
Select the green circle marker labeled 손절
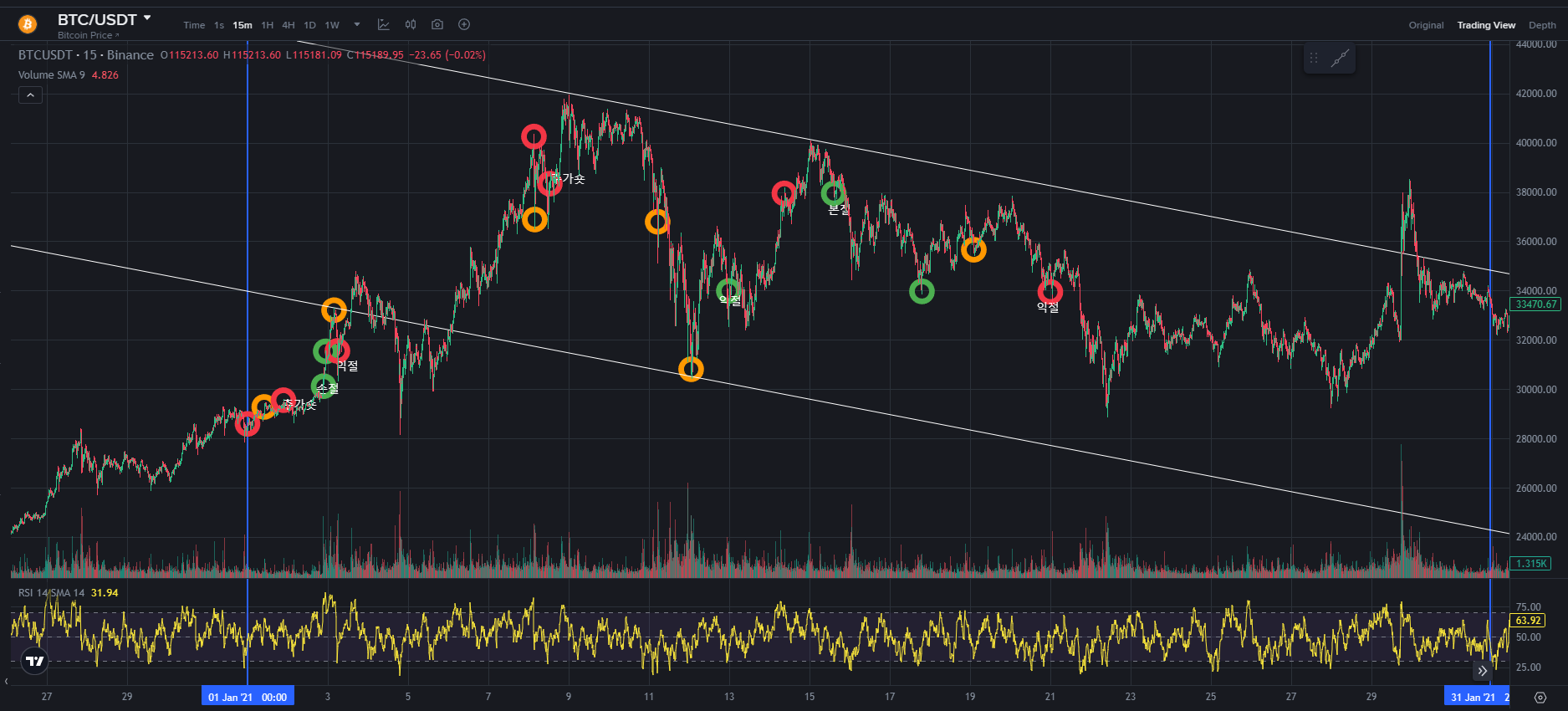click(x=324, y=386)
